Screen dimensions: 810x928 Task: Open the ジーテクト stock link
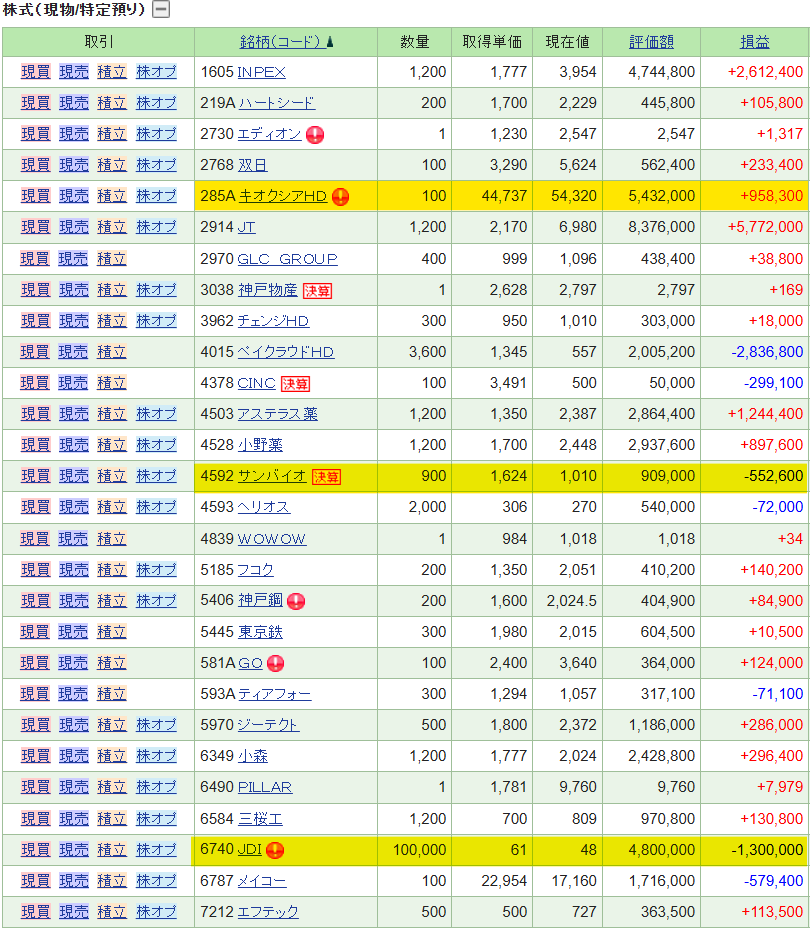point(269,725)
